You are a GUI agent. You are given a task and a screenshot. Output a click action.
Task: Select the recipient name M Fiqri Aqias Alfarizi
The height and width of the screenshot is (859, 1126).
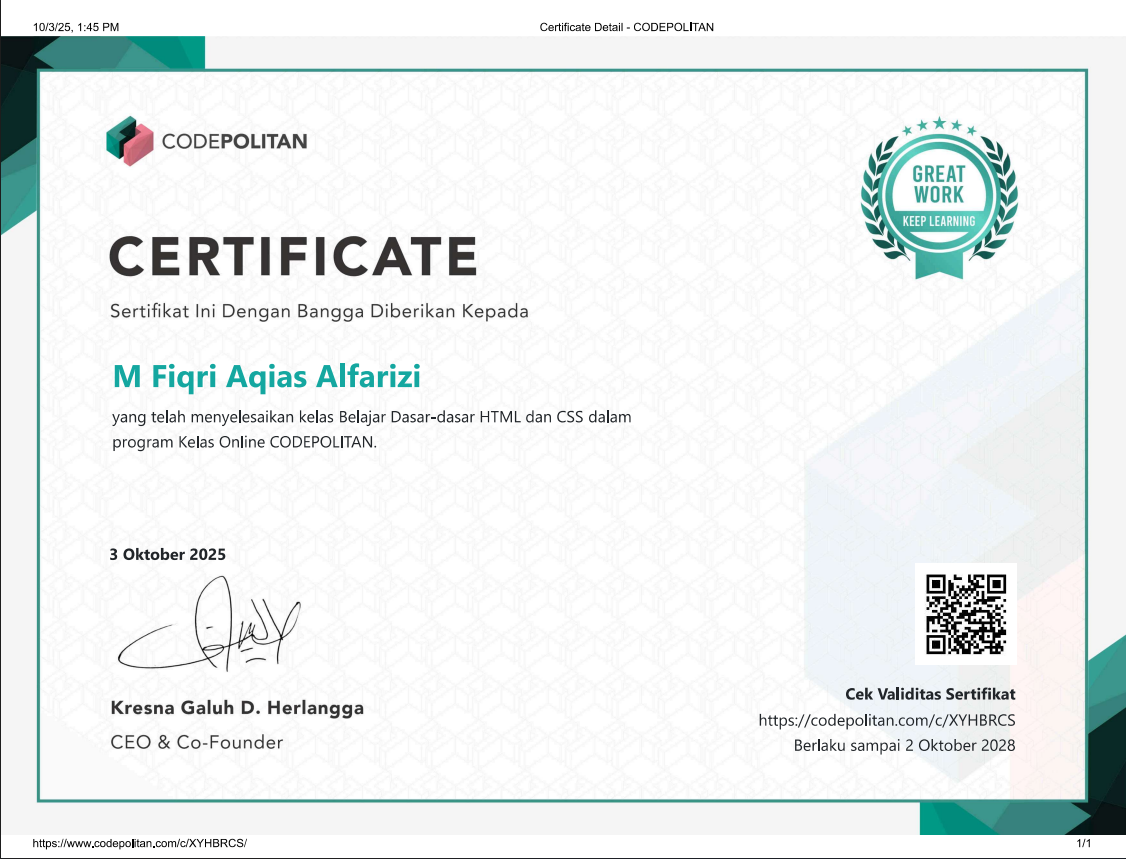(267, 377)
